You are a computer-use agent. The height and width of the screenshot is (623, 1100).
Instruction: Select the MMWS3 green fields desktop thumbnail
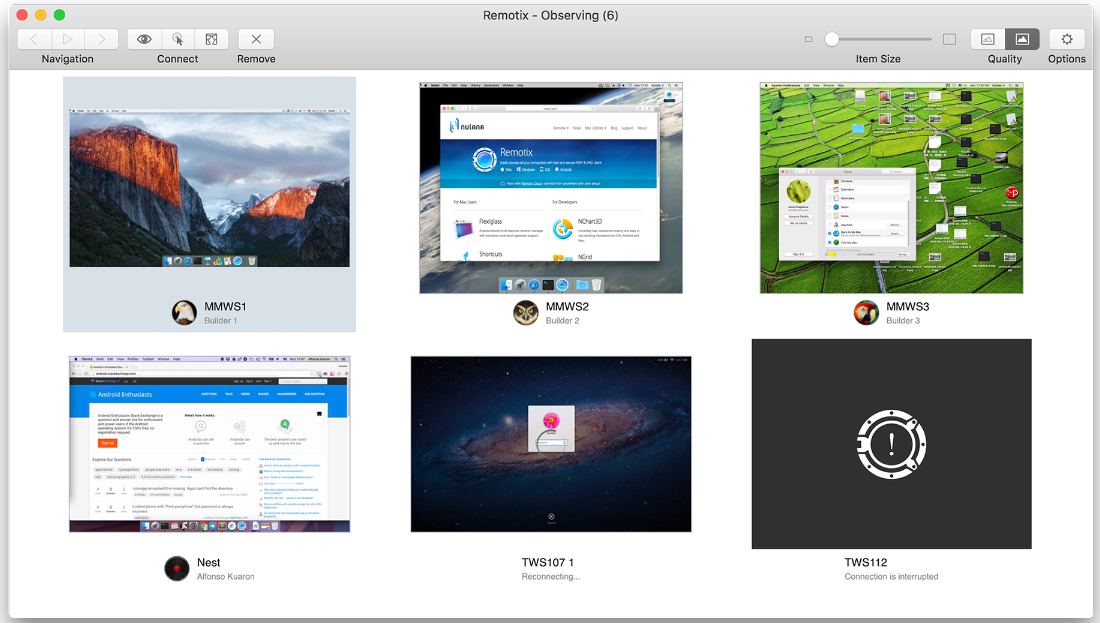(x=892, y=188)
